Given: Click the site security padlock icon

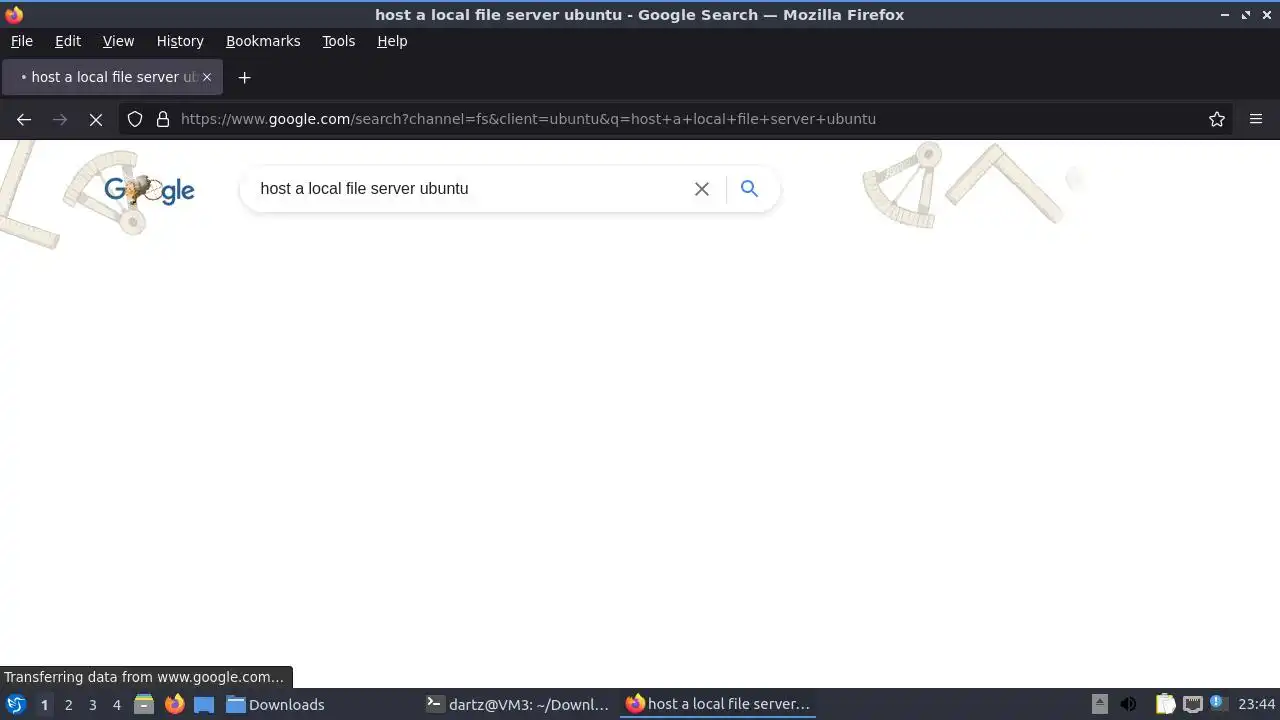Looking at the screenshot, I should (x=163, y=119).
